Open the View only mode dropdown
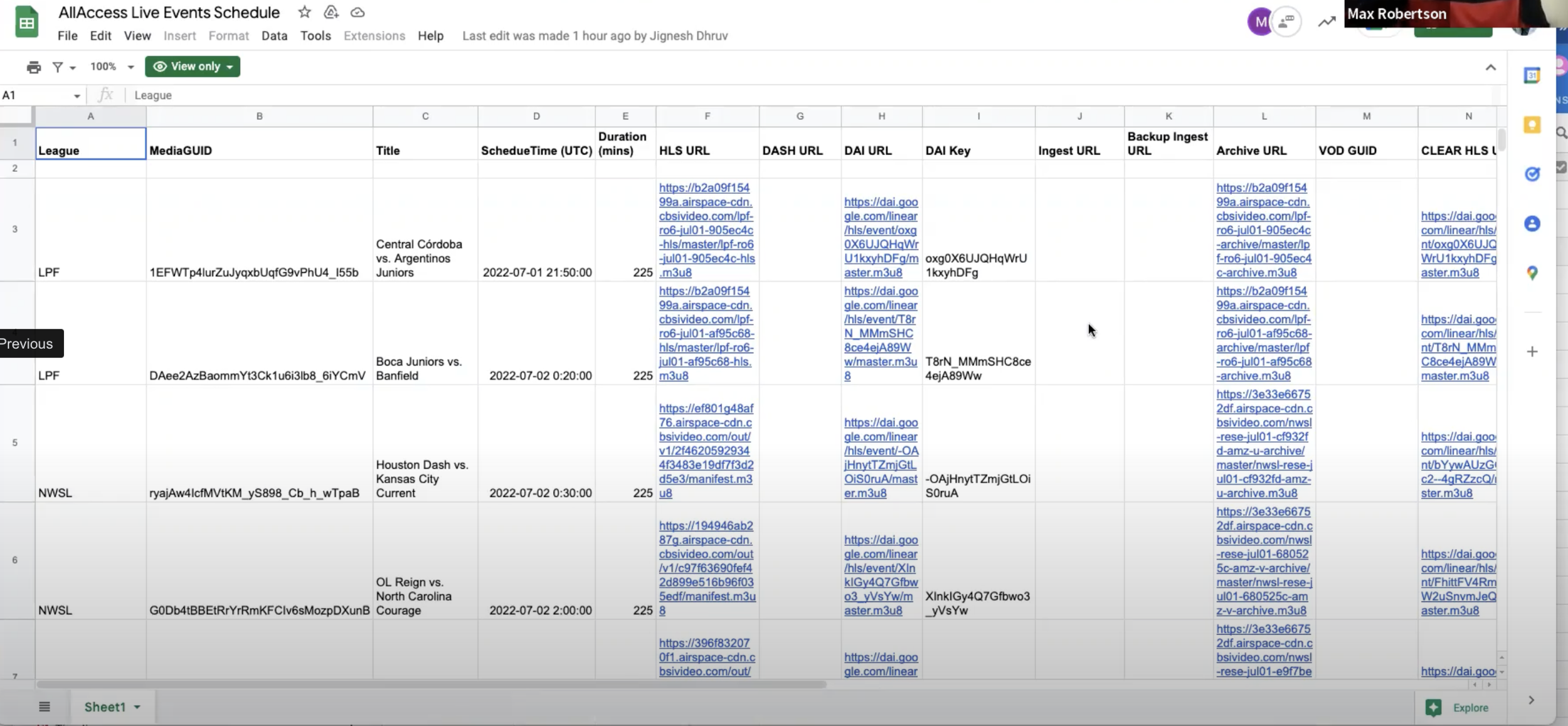This screenshot has height=726, width=1568. [193, 67]
